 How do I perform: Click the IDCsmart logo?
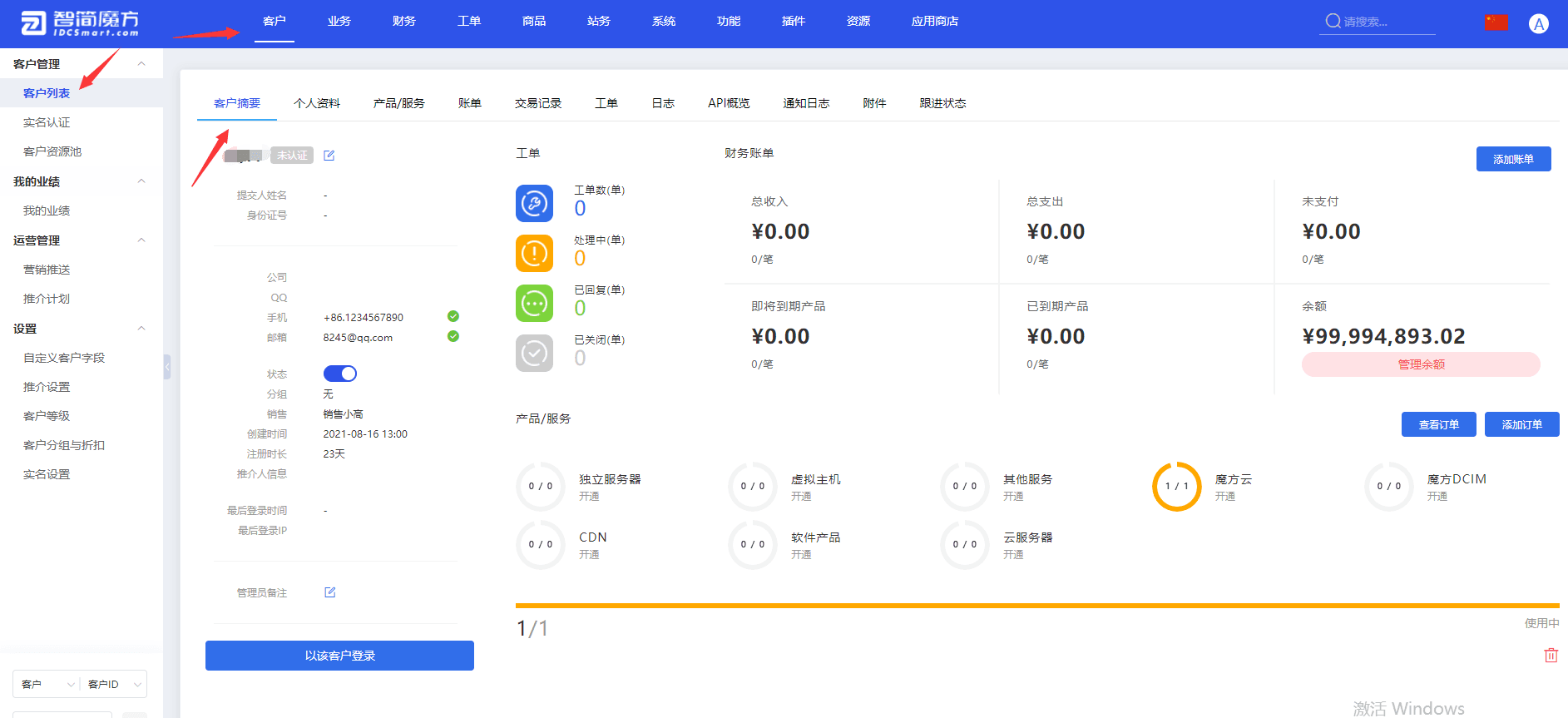(x=80, y=23)
